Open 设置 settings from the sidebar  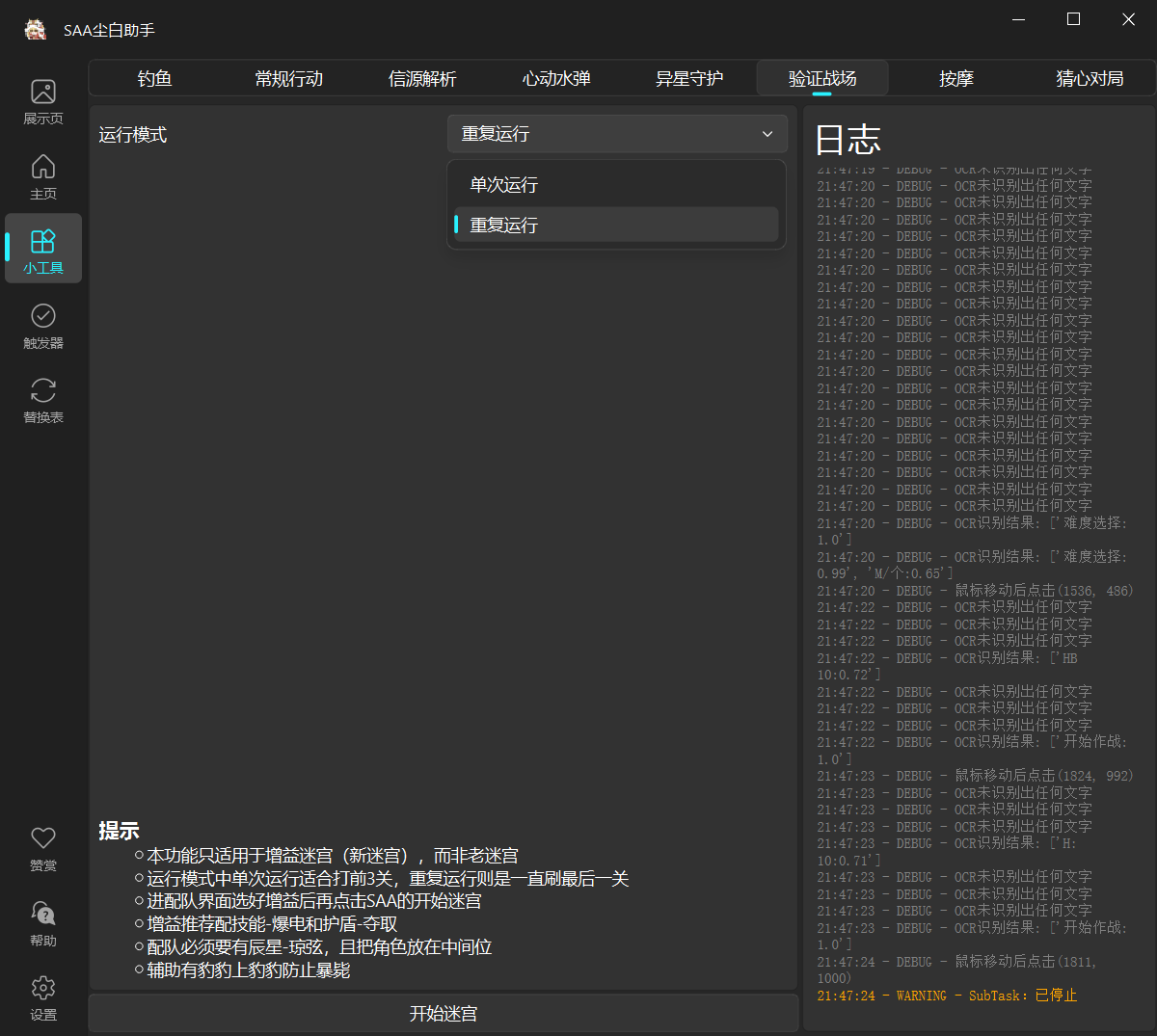pyautogui.click(x=43, y=997)
